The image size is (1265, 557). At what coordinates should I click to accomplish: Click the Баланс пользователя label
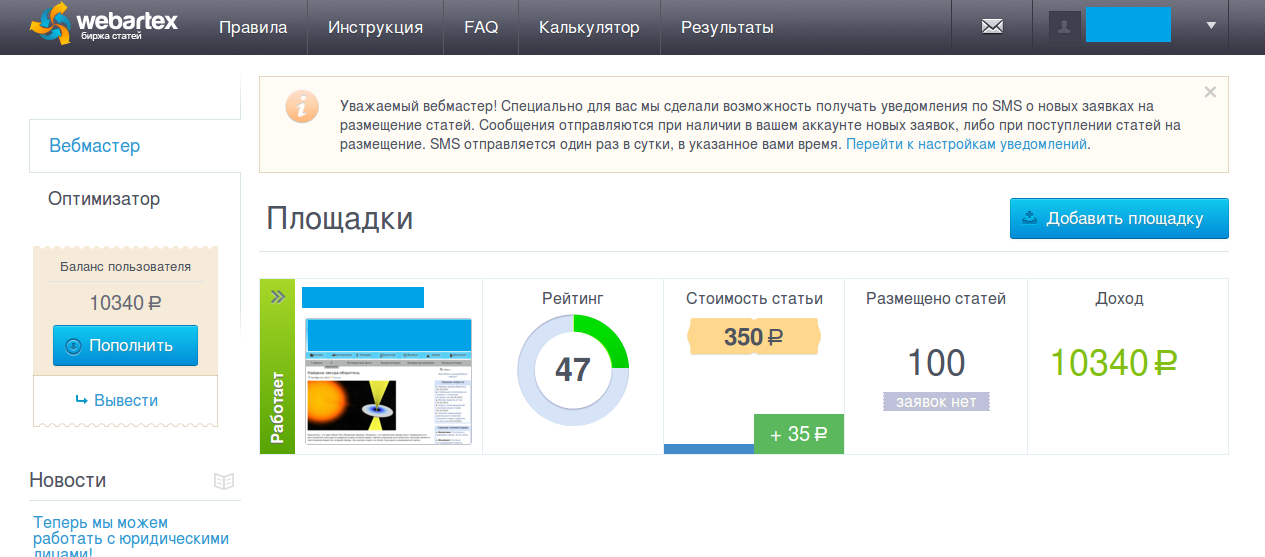click(x=125, y=267)
